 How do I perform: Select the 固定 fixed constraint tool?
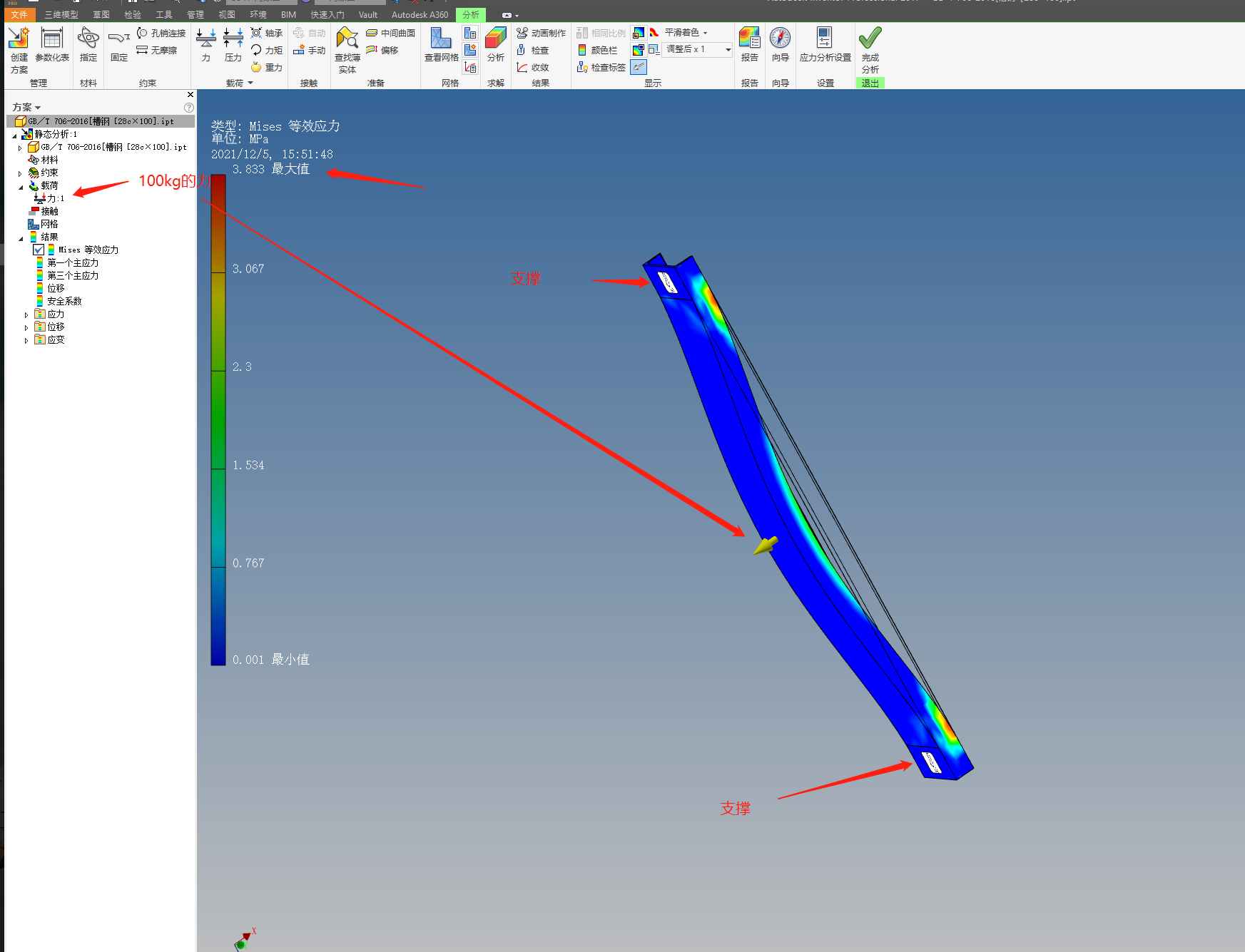click(x=119, y=45)
